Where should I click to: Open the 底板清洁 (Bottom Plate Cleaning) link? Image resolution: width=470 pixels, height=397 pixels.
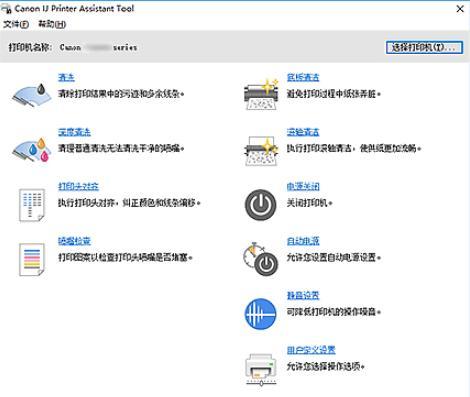303,77
